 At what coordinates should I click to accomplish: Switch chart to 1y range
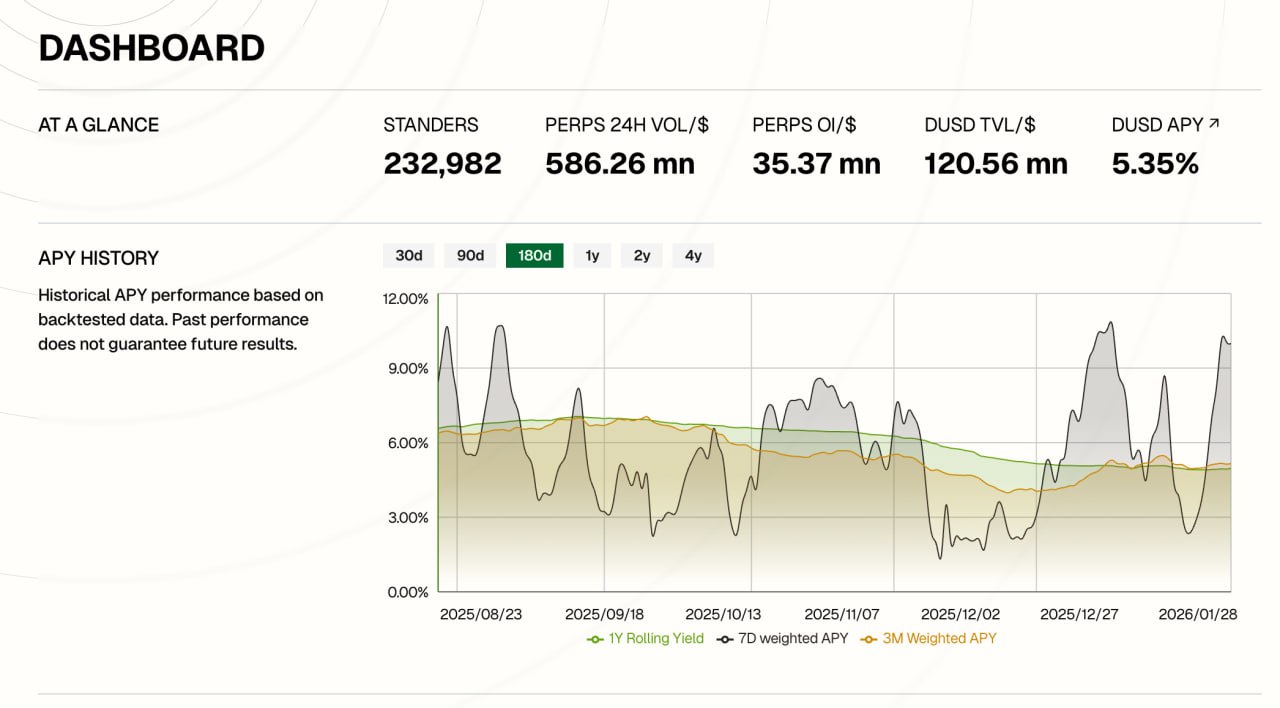click(592, 256)
